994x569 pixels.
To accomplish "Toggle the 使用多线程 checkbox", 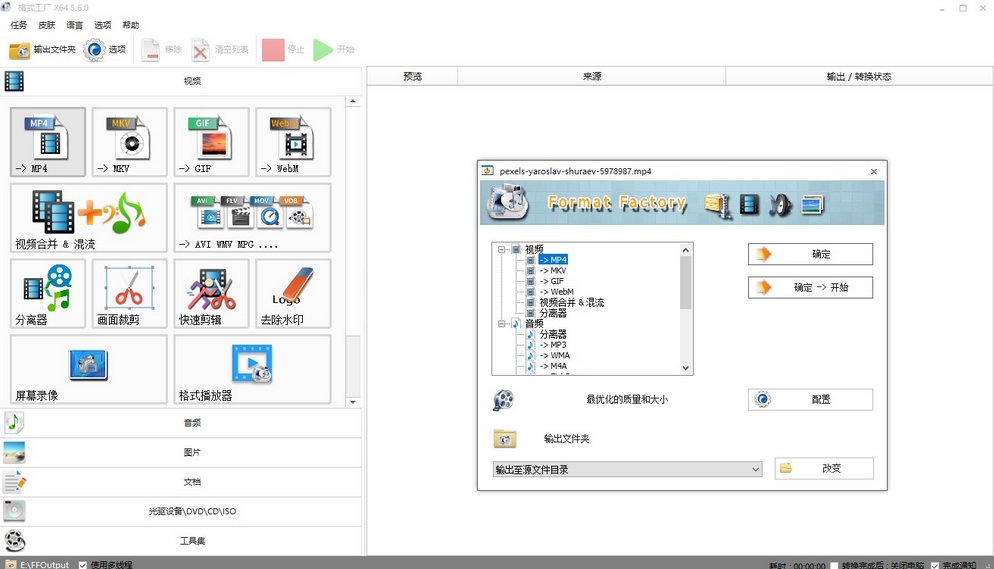I will [x=83, y=565].
